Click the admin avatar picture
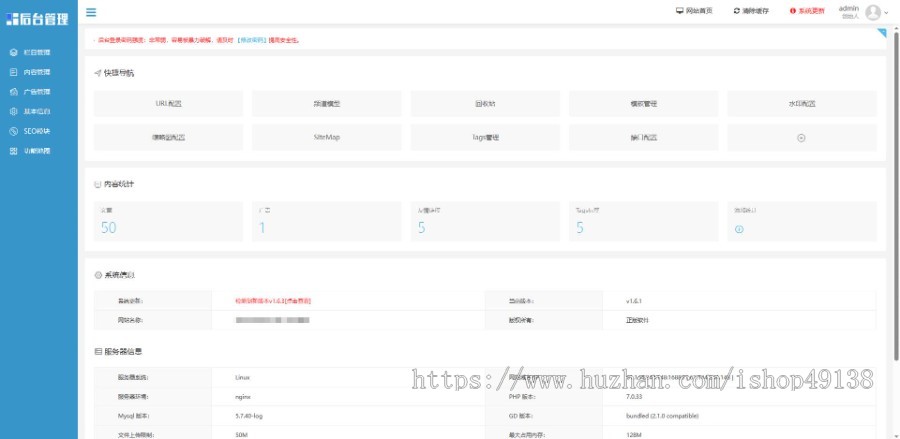The image size is (900, 439). [873, 12]
